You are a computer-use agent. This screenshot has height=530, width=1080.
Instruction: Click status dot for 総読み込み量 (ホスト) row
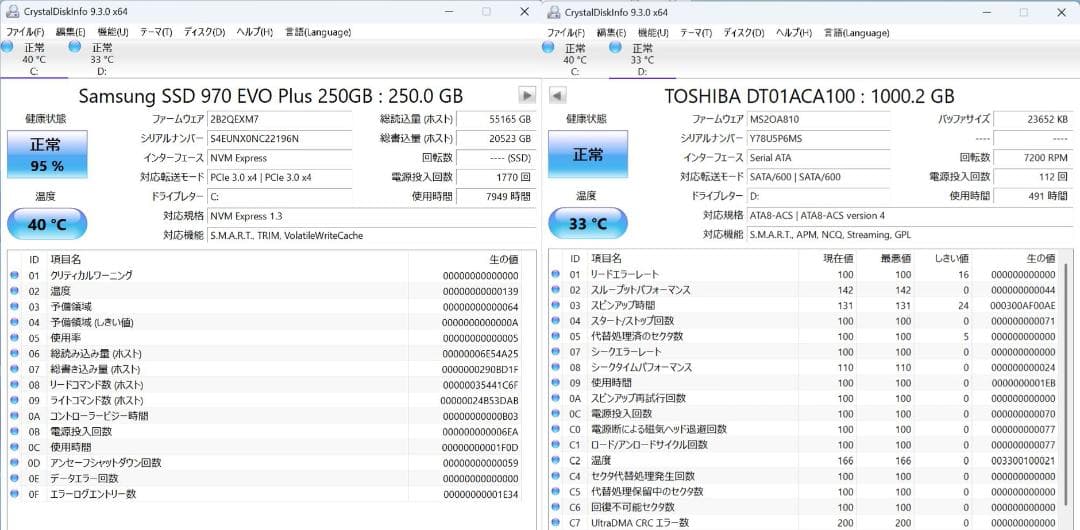(14, 354)
